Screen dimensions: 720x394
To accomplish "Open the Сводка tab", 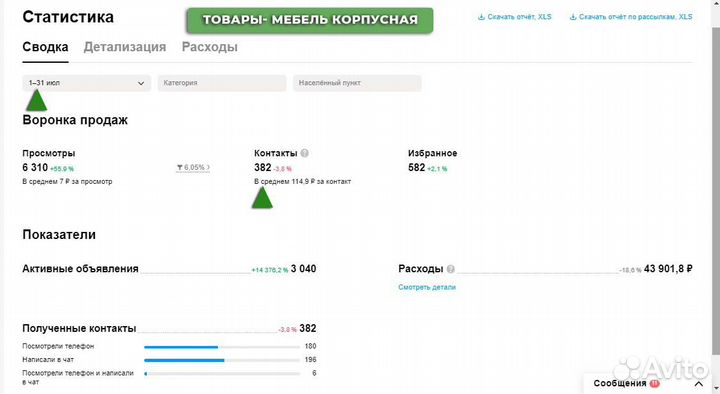I will [x=45, y=47].
